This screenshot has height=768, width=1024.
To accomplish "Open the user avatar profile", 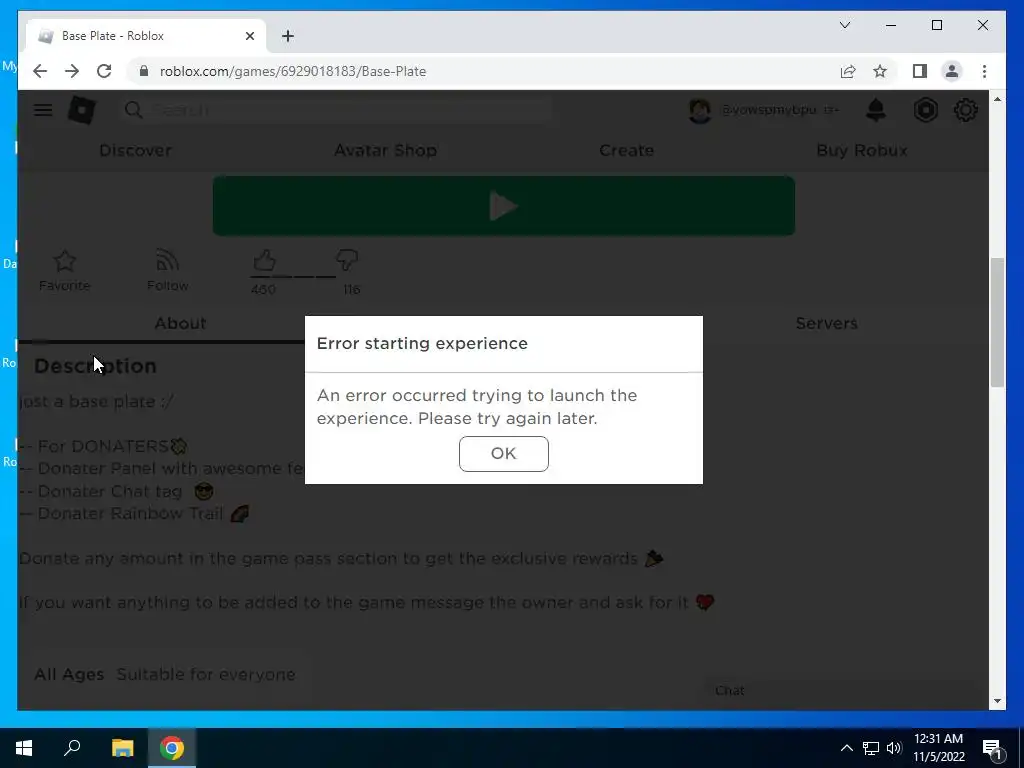I will [699, 110].
